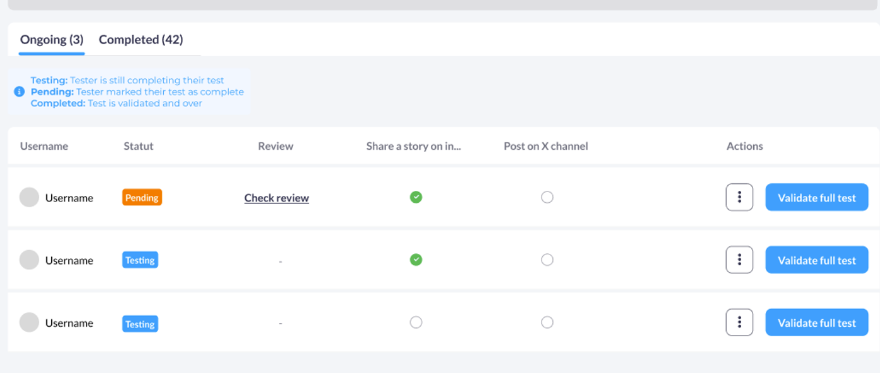Click the Share a story on in... header
The height and width of the screenshot is (373, 880).
414,146
